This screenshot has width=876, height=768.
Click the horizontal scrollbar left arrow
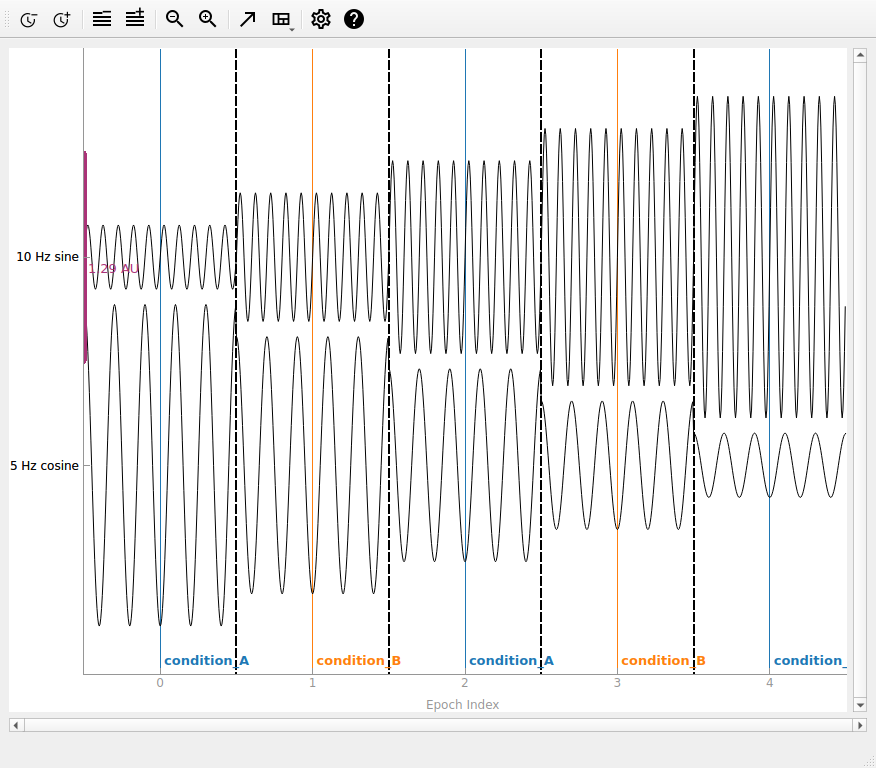pos(16,726)
